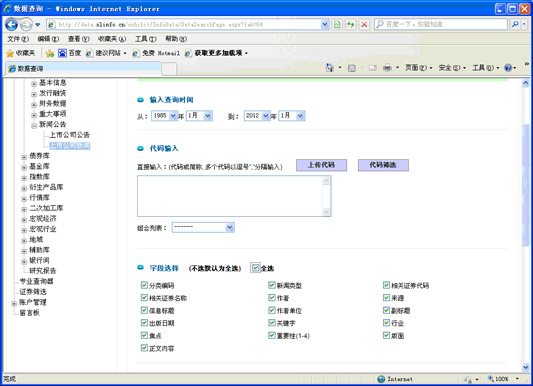Click the Home icon in command bar

point(329,68)
